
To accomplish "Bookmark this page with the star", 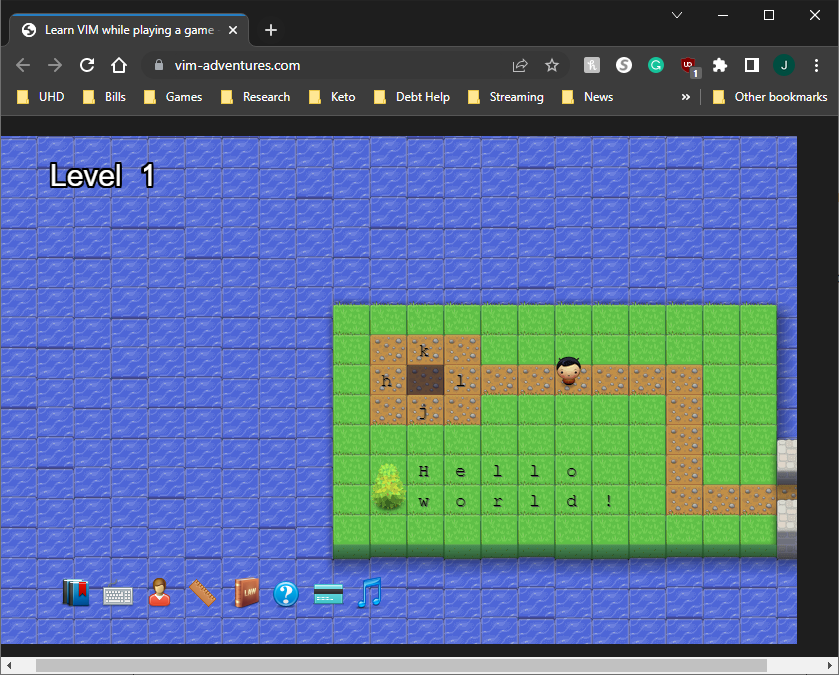I will tap(552, 65).
